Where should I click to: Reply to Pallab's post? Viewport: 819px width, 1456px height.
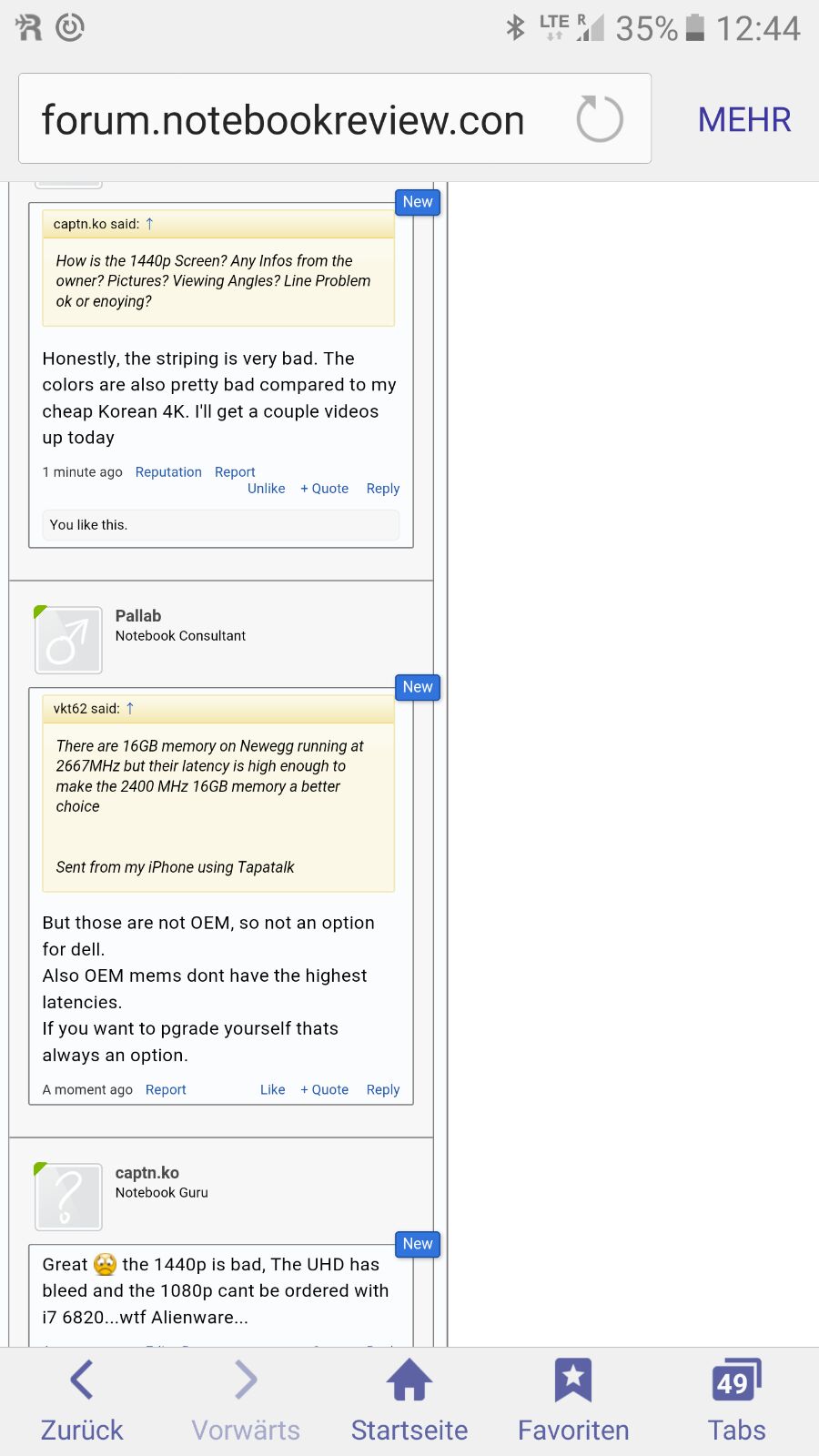pyautogui.click(x=383, y=1090)
